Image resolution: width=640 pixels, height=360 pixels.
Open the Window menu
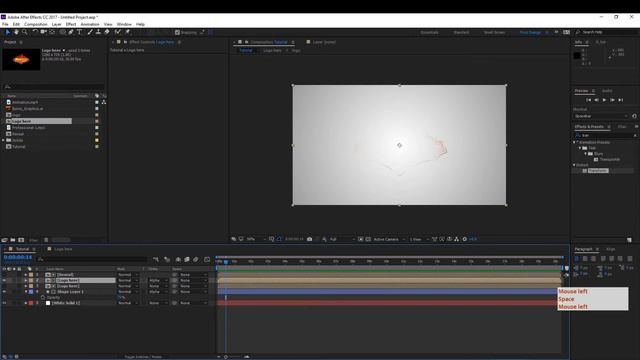124,24
